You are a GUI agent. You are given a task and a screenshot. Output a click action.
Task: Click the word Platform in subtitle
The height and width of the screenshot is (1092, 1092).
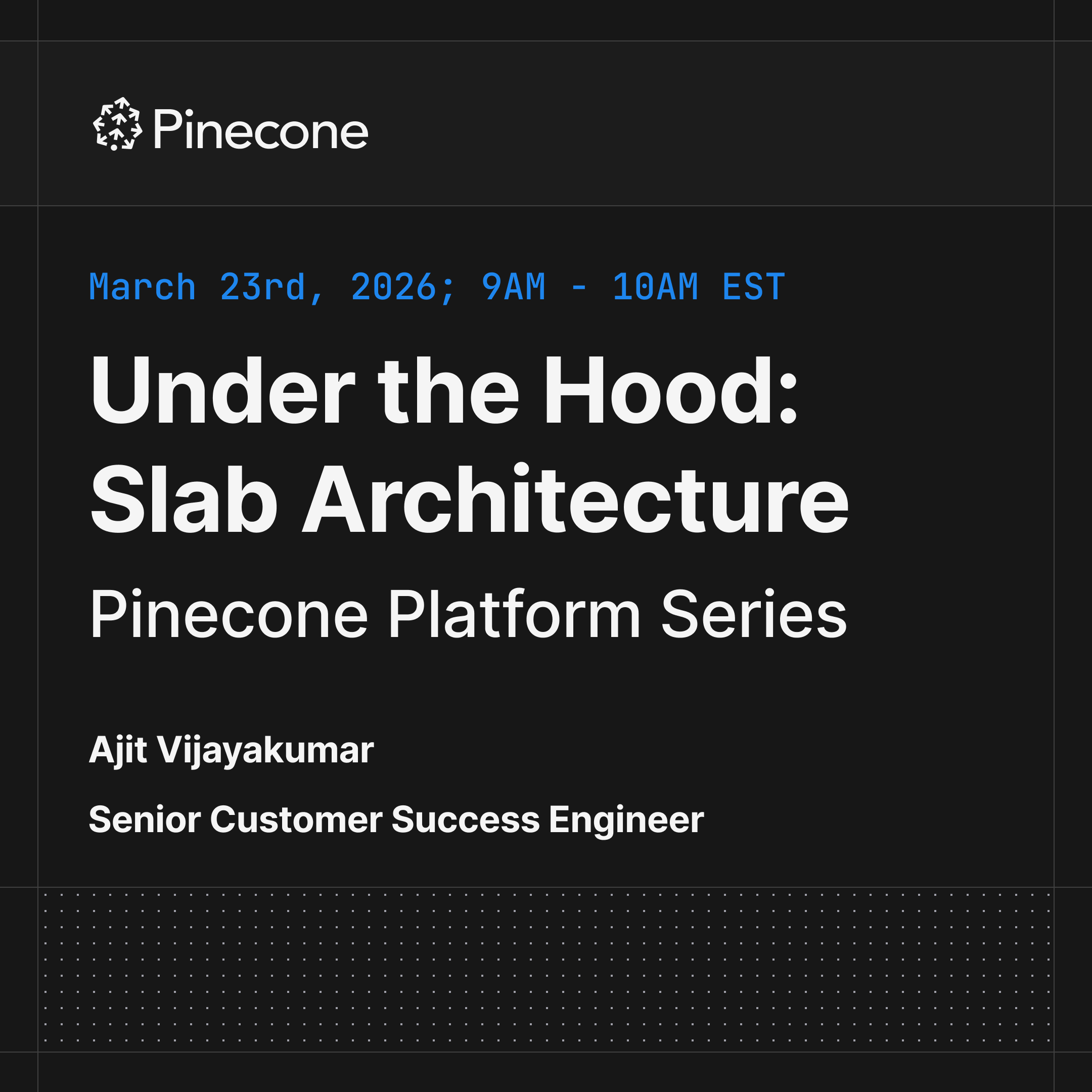pyautogui.click(x=514, y=614)
